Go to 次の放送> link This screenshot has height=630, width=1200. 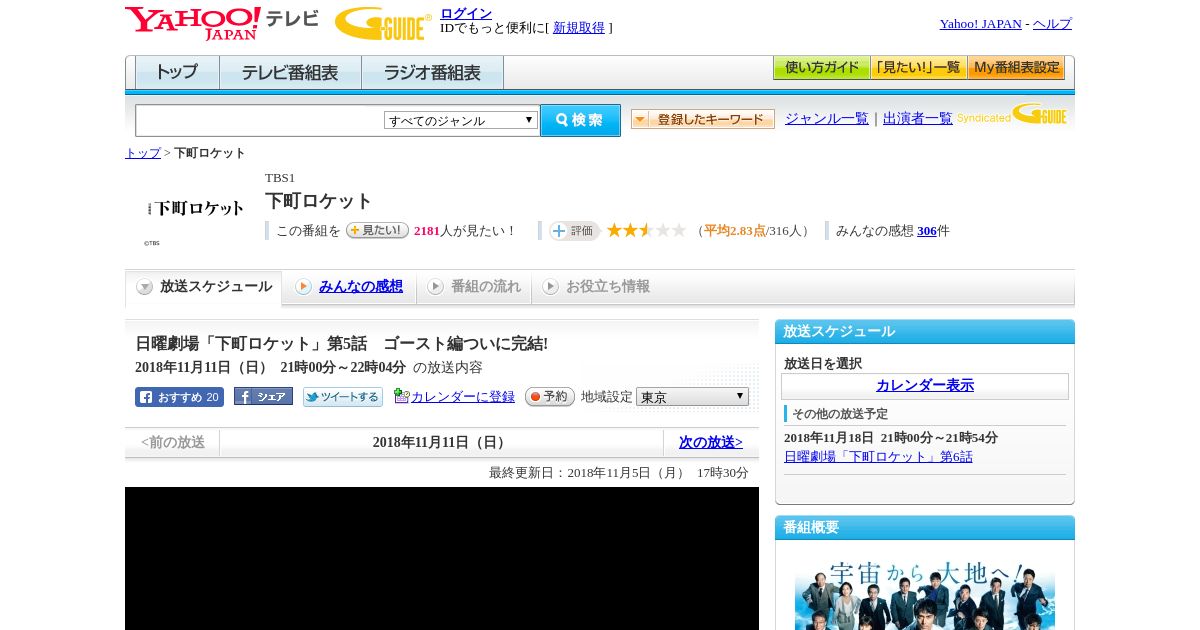[711, 442]
